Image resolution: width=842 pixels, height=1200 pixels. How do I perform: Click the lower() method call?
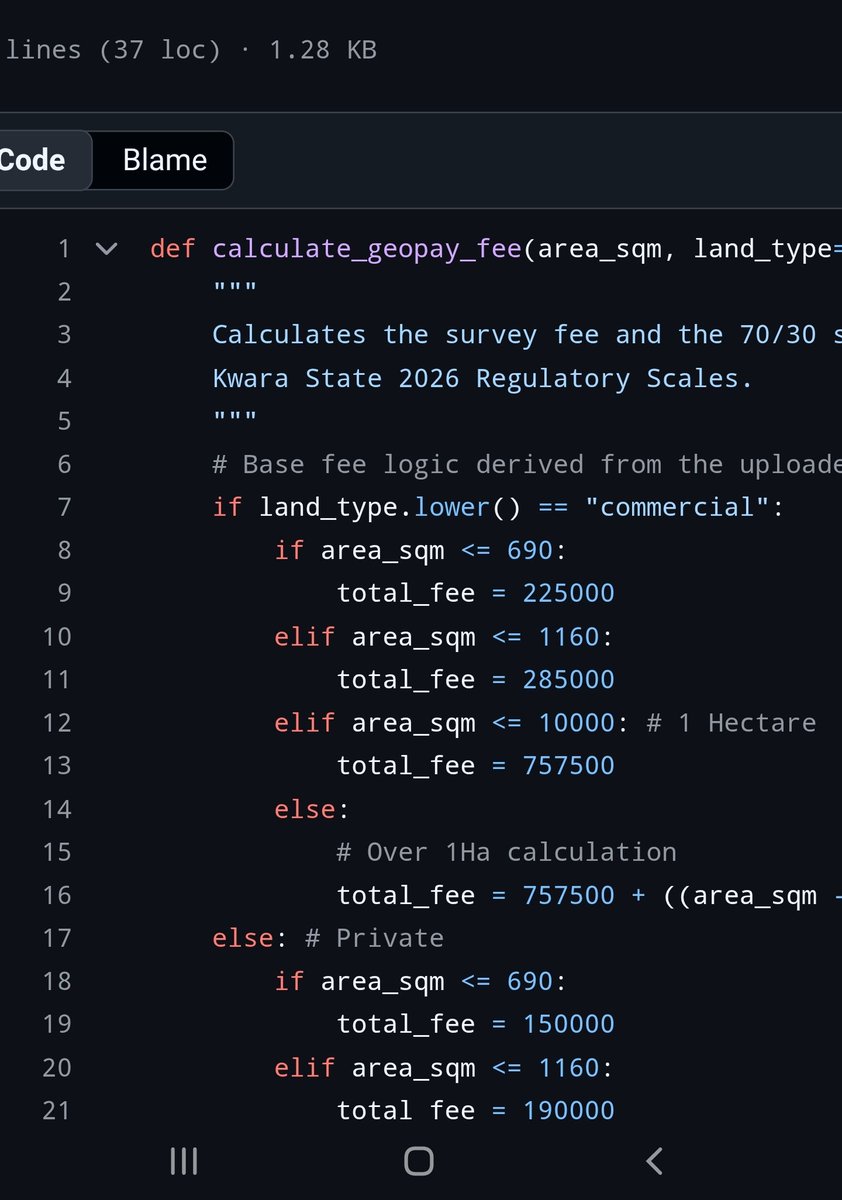coord(468,507)
